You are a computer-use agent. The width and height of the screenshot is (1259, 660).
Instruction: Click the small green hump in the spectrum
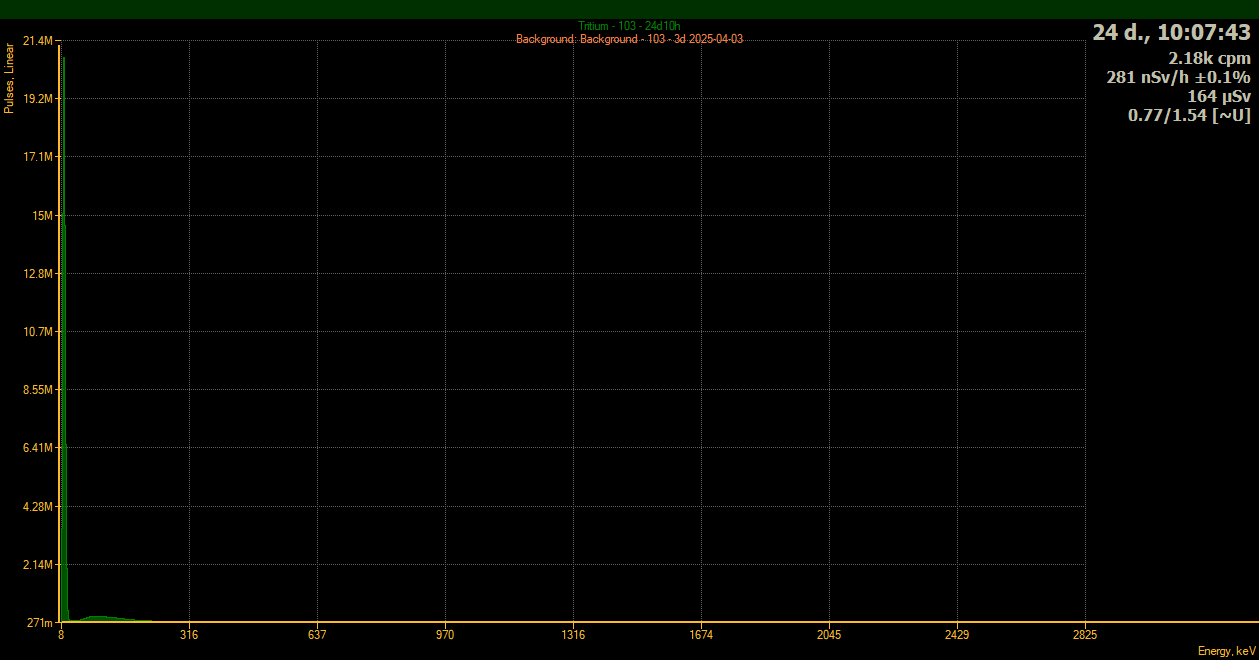(100, 618)
